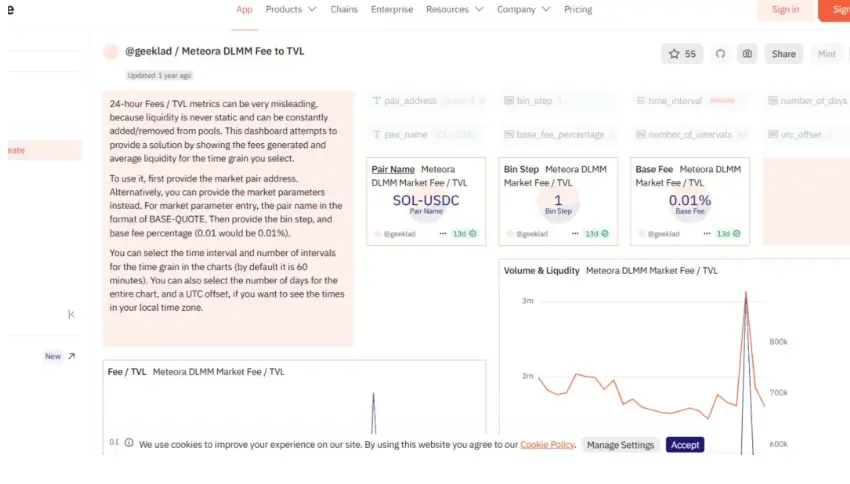Collapse the left sidebar with the arrow icon
This screenshot has width=850, height=484.
tap(71, 314)
